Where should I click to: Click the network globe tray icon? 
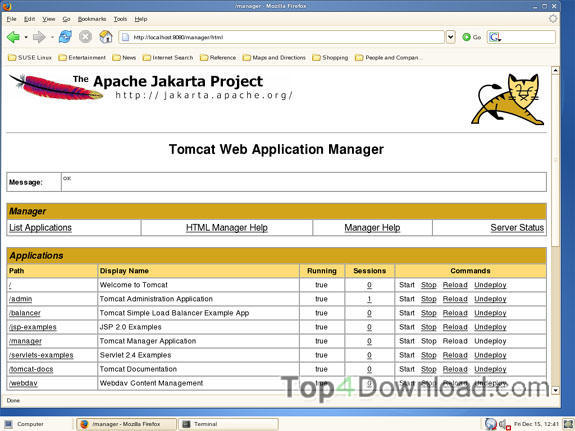[491, 424]
